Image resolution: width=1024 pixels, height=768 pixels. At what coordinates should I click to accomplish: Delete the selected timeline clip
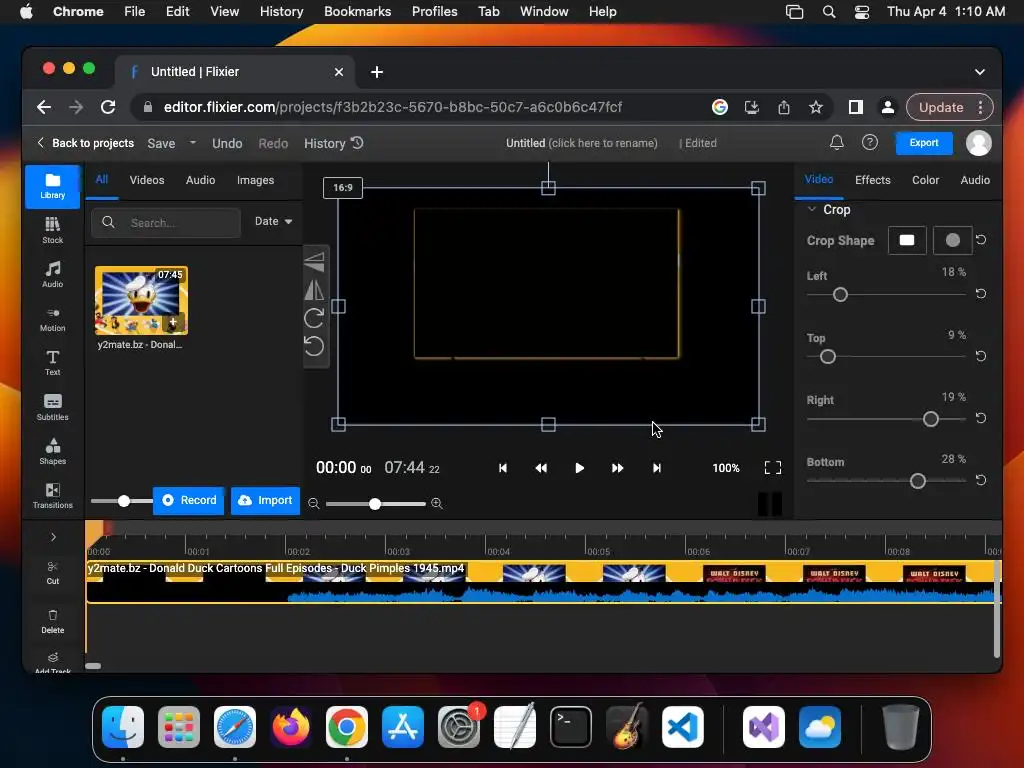tap(52, 622)
